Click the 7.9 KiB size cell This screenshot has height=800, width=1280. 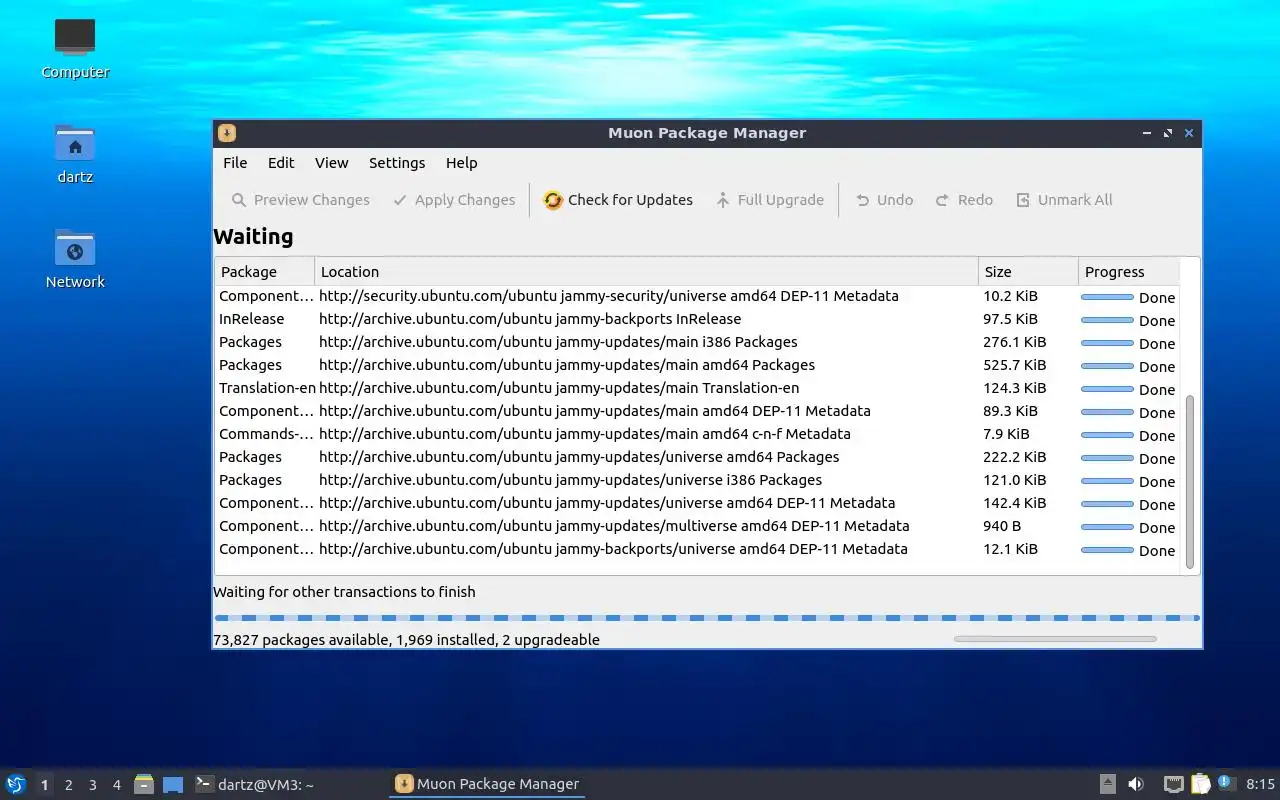point(1006,434)
